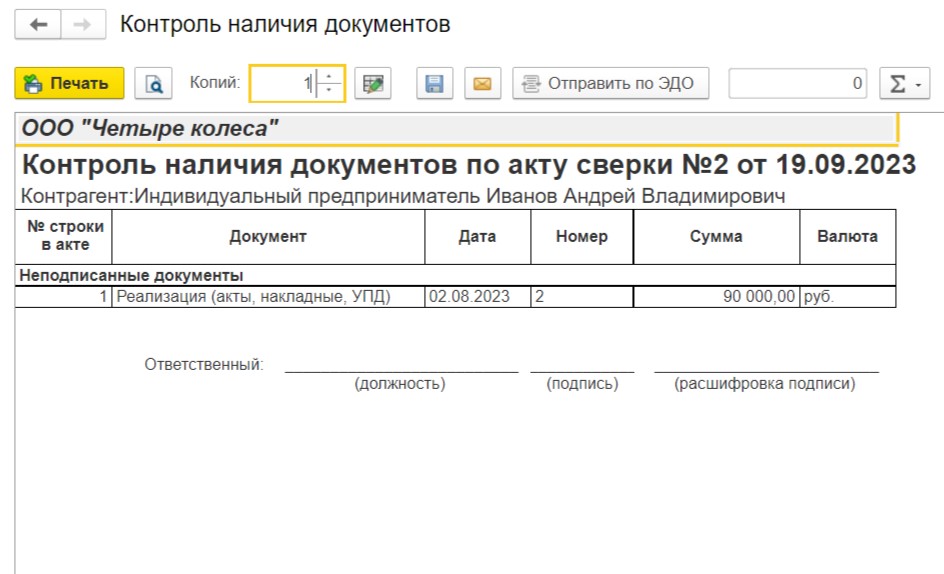The width and height of the screenshot is (944, 574).
Task: Click into the Копий number field
Action: (x=282, y=84)
